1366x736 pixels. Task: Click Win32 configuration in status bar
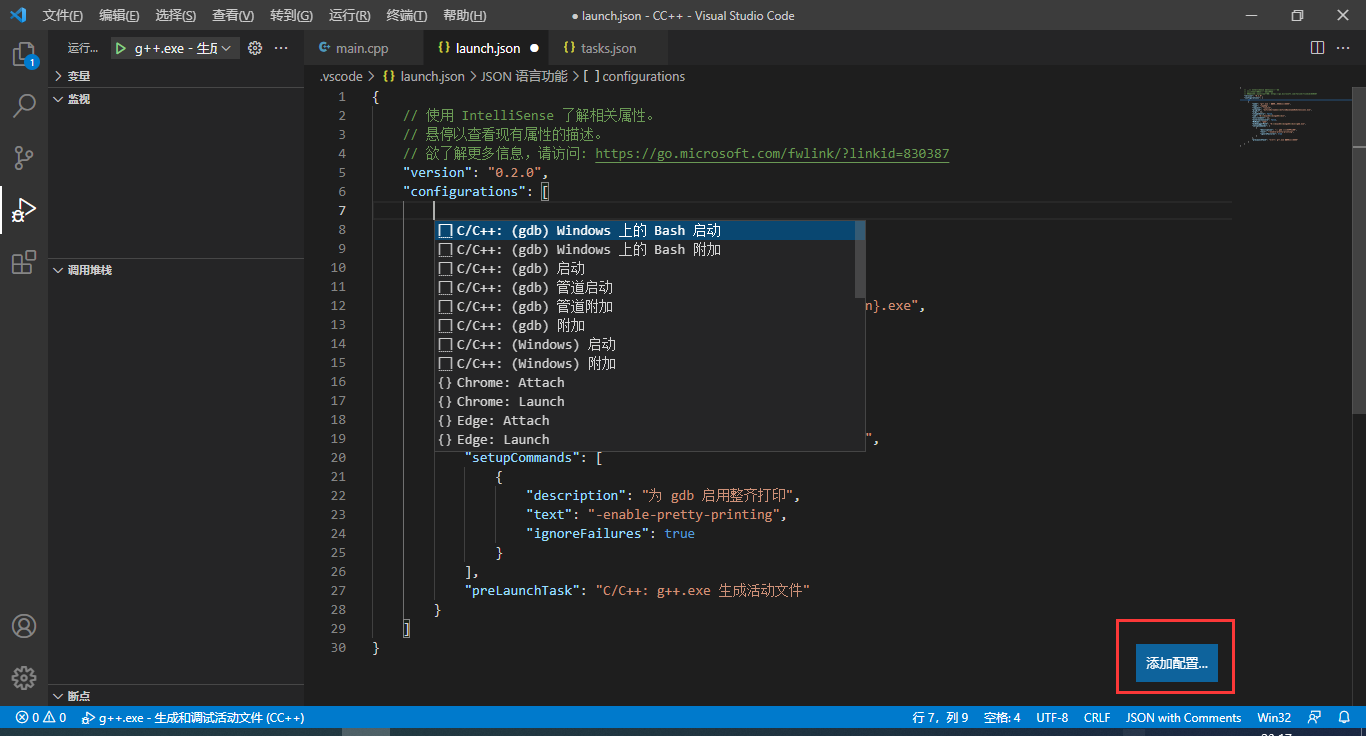point(1274,717)
